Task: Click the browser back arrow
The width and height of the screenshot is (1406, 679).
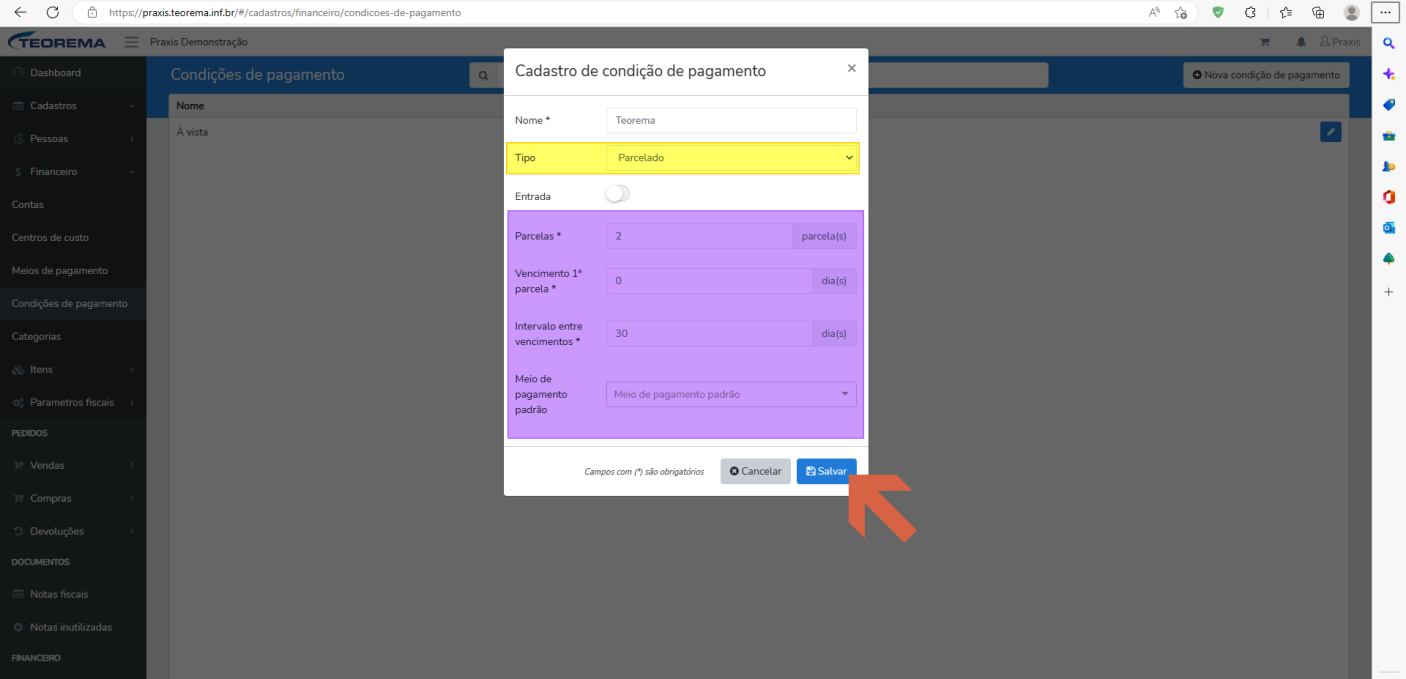Action: coord(20,13)
